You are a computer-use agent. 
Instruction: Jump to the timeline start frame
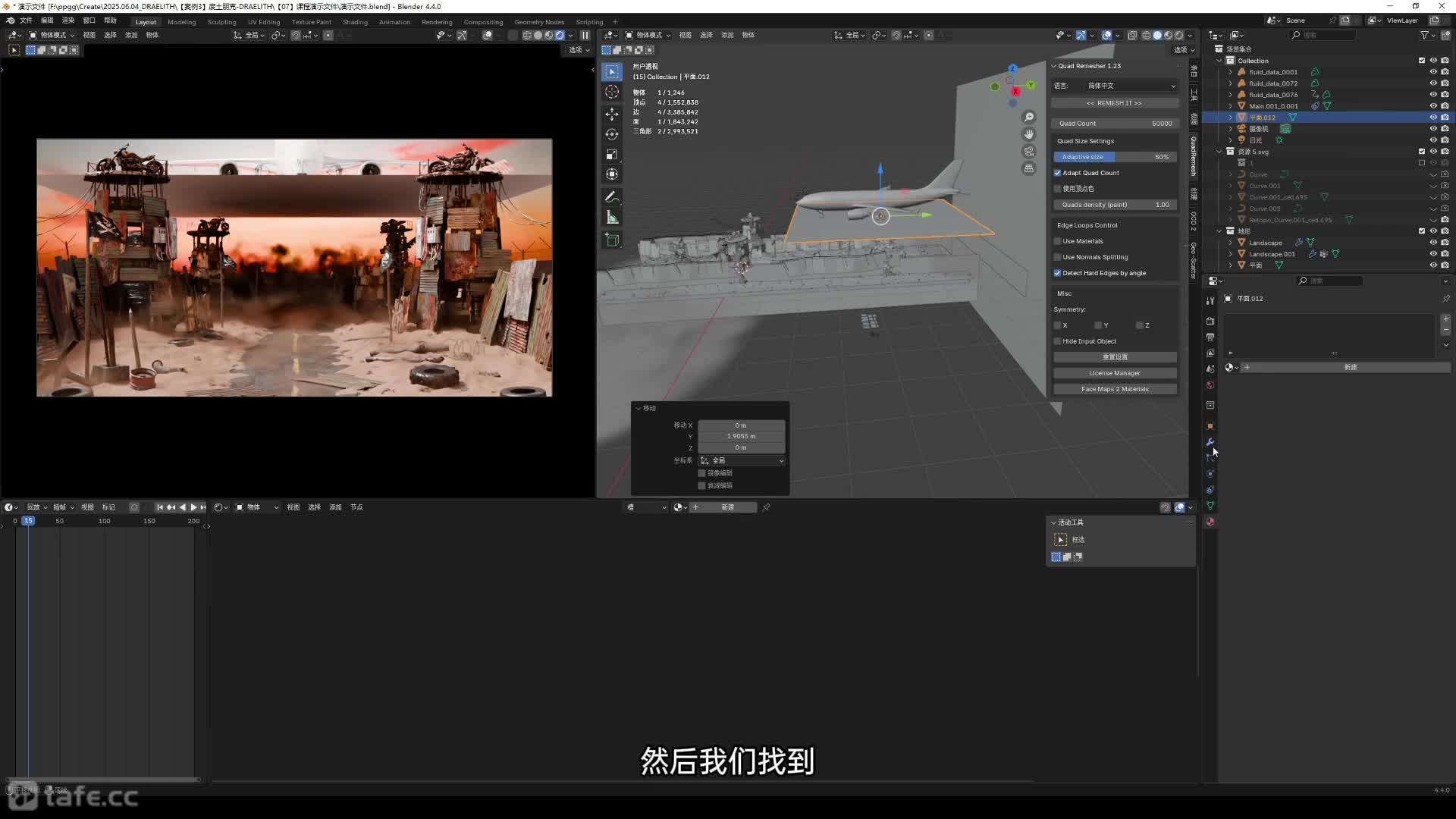(x=160, y=507)
